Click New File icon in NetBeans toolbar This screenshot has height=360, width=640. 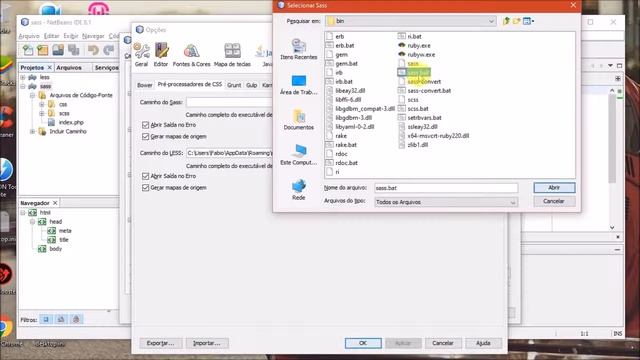coord(28,50)
